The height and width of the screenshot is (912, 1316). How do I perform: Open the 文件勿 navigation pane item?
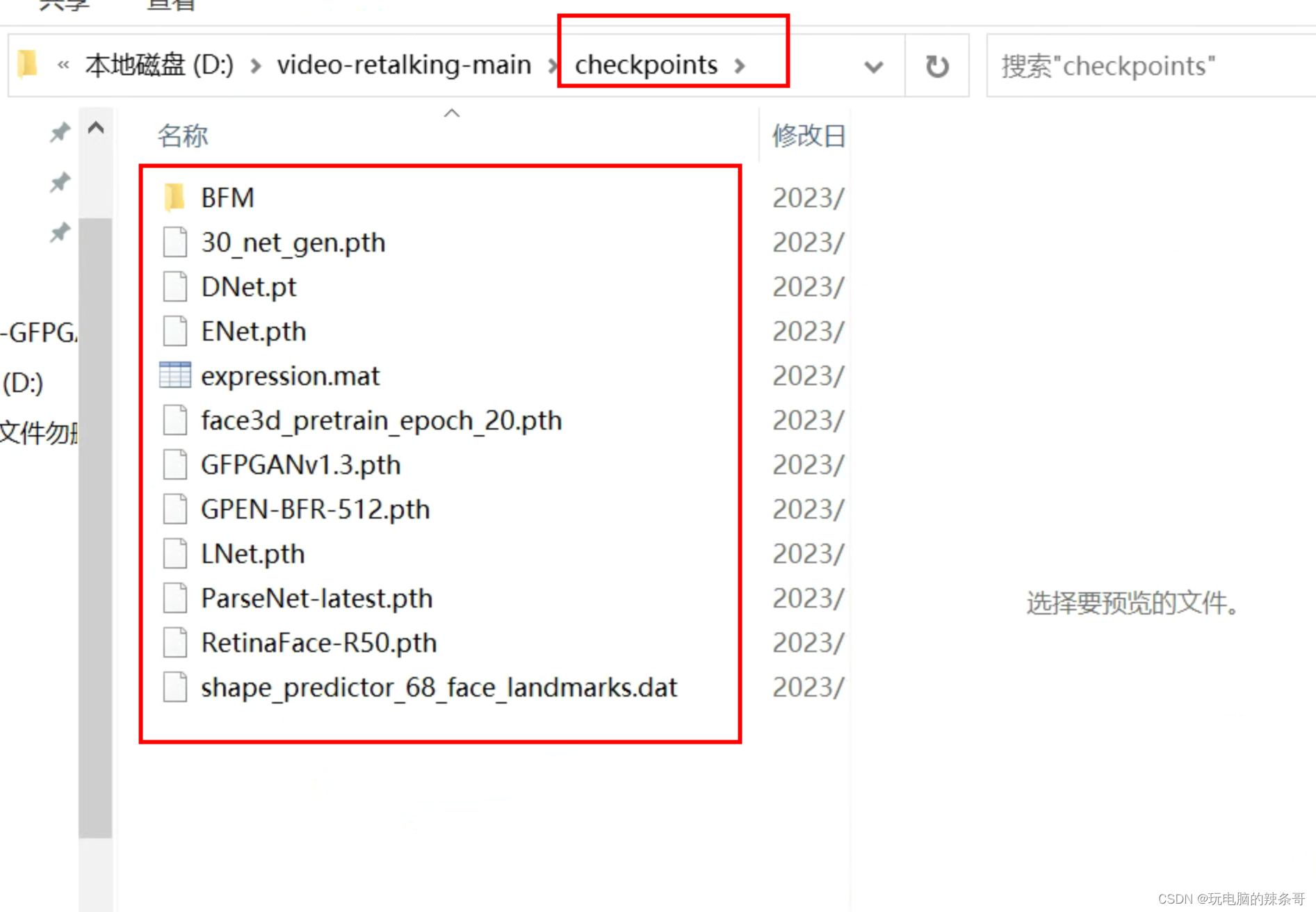[x=38, y=432]
